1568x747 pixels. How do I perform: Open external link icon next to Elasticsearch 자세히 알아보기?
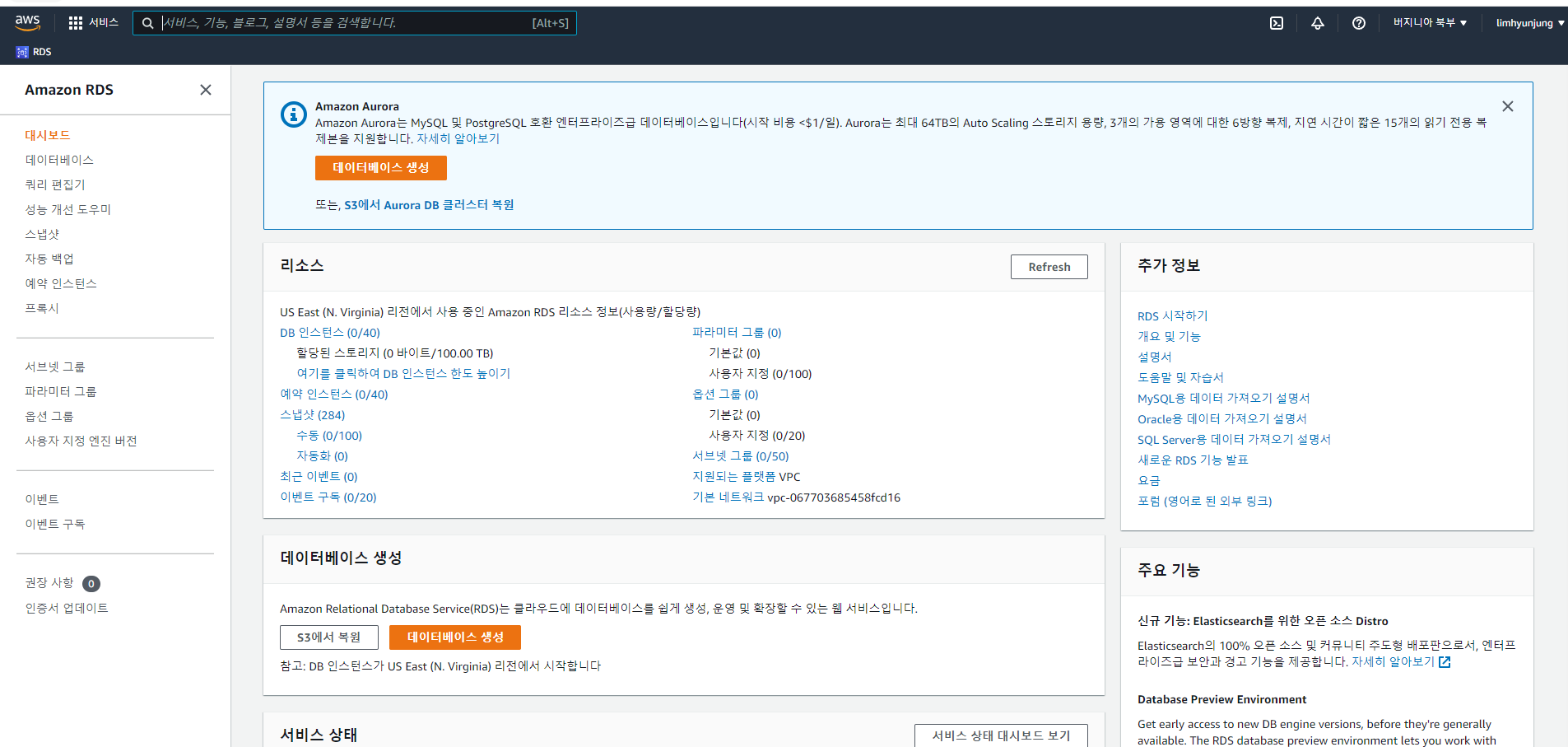[1445, 662]
